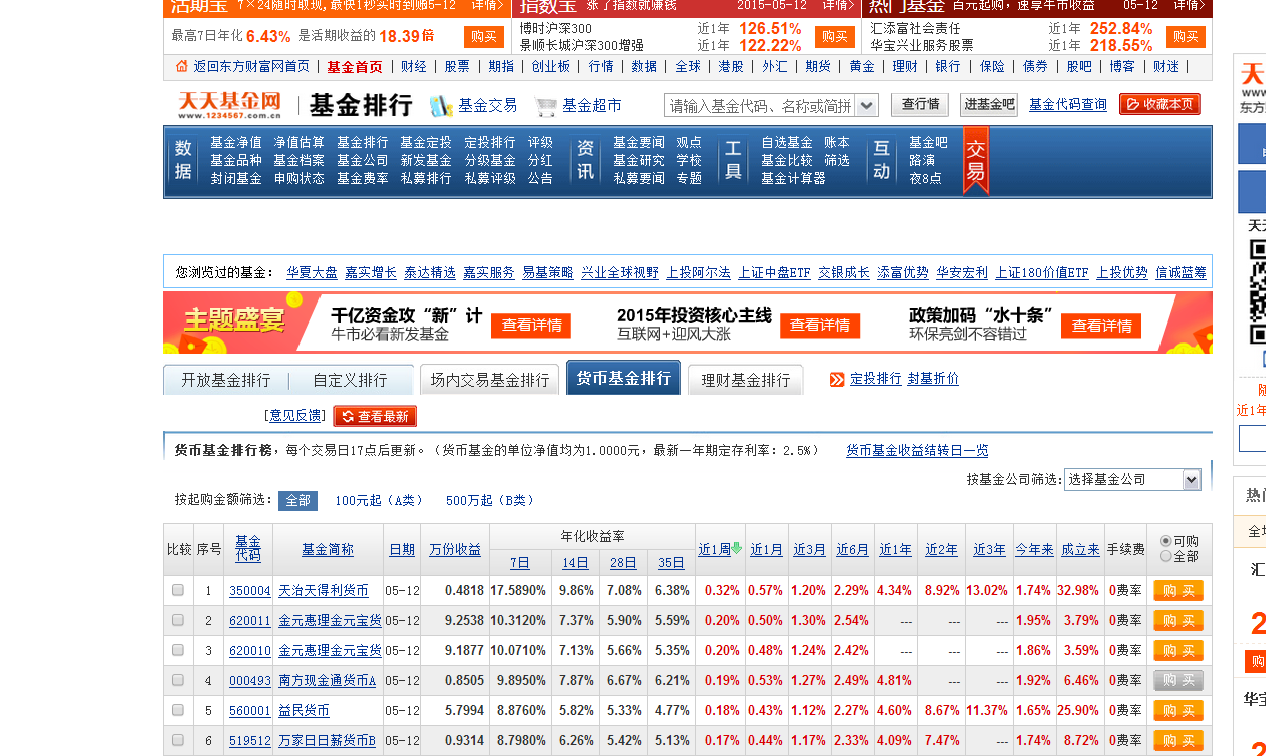Click the 基金超市 shopping cart icon
This screenshot has width=1266, height=756.
545,106
